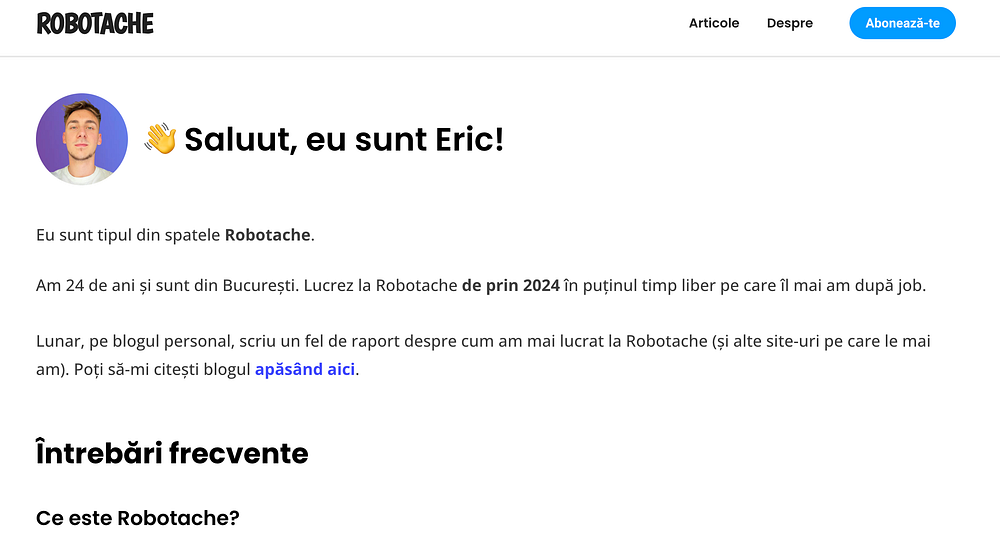Screen dimensions: 1000x557
Task: Click the paragraph starting with 'Lunar, pe blogul personal'
Action: point(400,341)
